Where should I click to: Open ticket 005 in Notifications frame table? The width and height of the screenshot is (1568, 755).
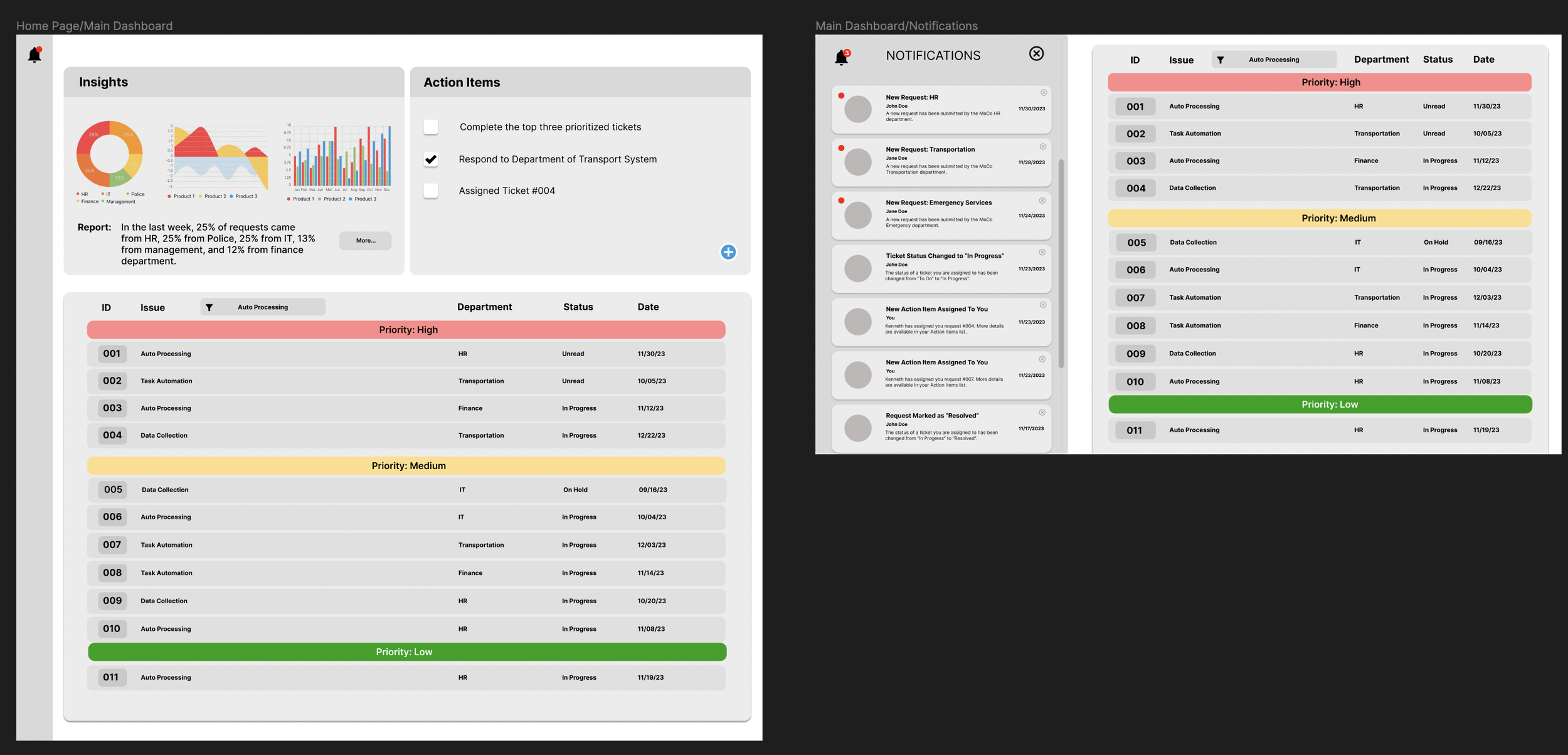click(1320, 243)
